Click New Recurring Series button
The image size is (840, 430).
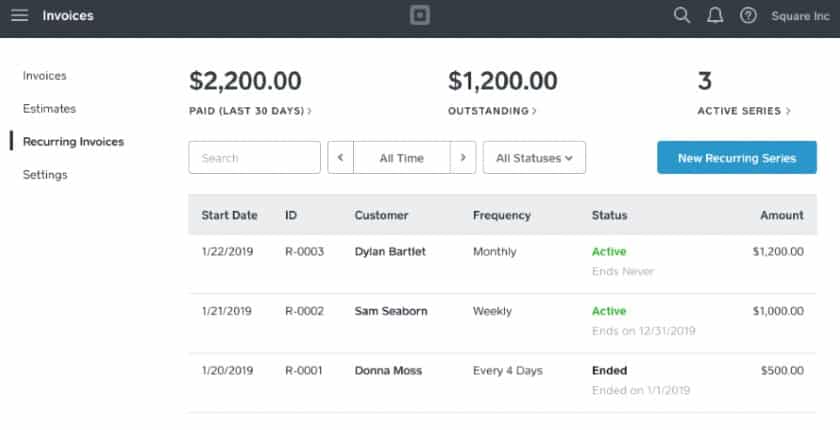point(737,157)
